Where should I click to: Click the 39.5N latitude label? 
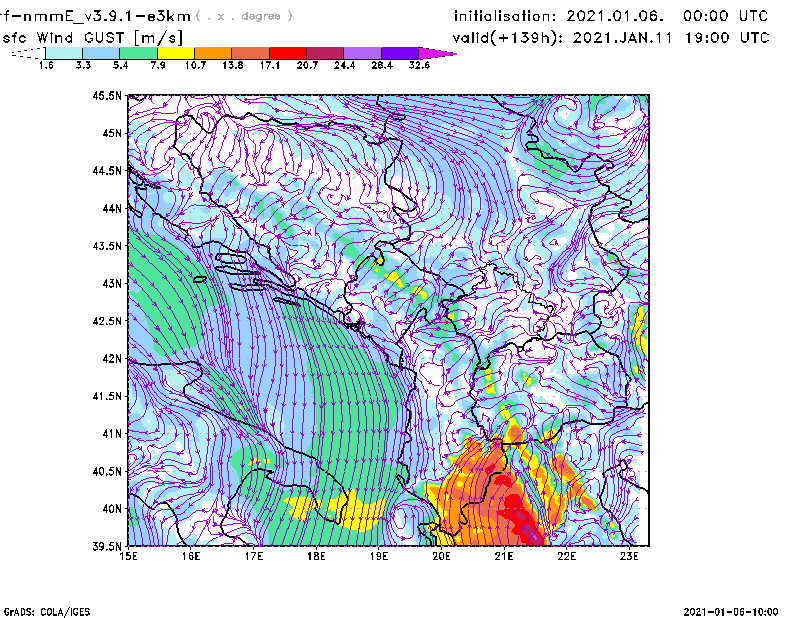[108, 547]
